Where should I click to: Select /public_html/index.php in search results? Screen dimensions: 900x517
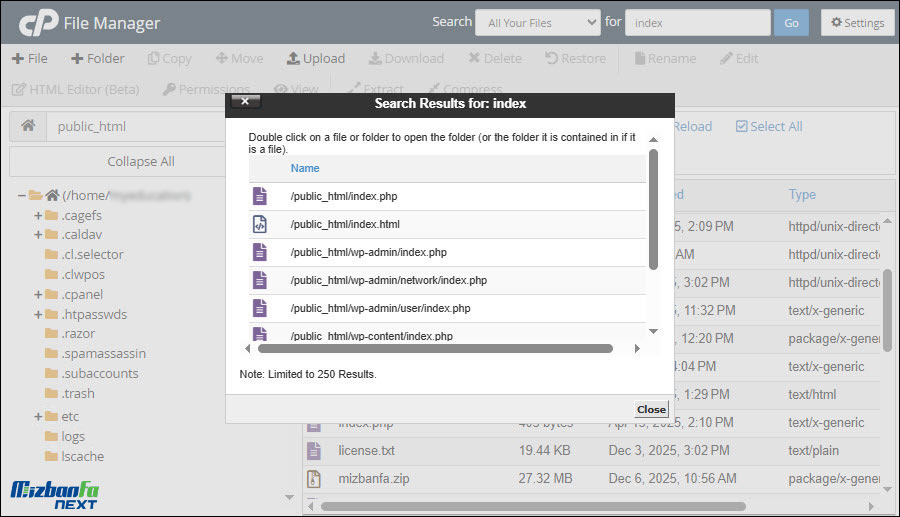[344, 196]
